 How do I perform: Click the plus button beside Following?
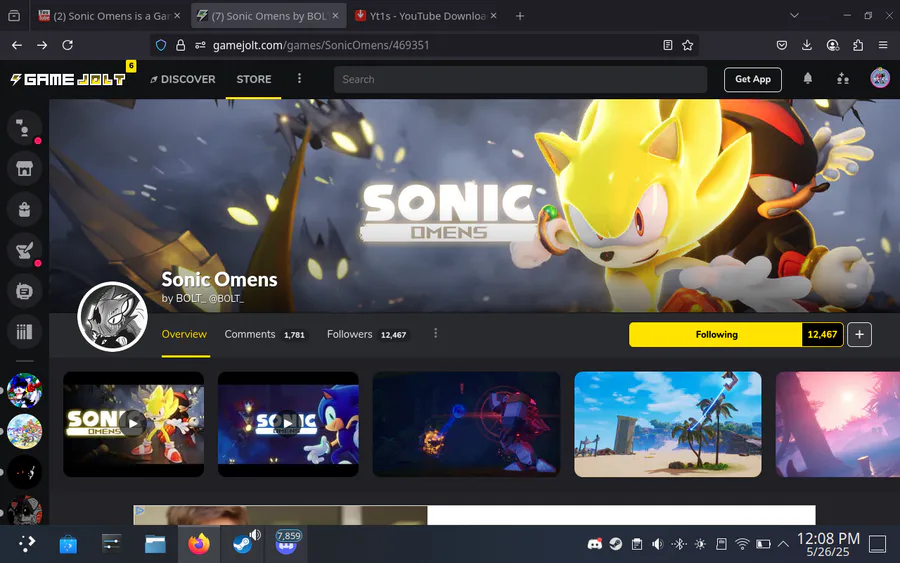(x=859, y=335)
